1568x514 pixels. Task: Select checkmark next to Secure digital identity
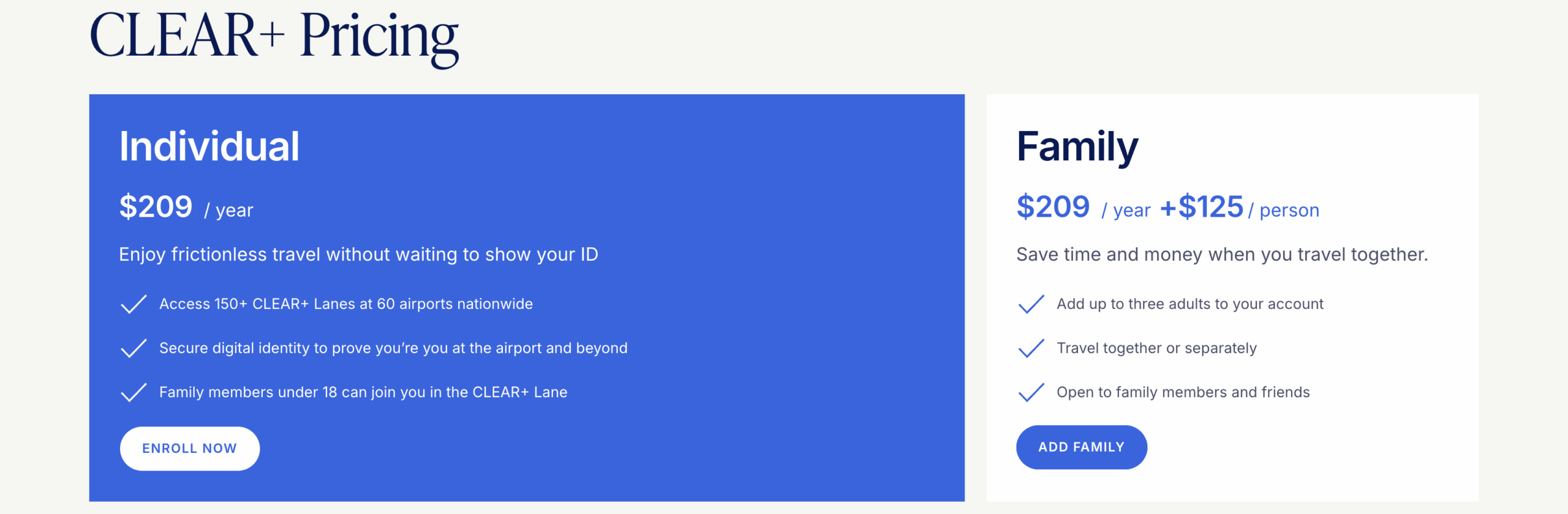134,348
